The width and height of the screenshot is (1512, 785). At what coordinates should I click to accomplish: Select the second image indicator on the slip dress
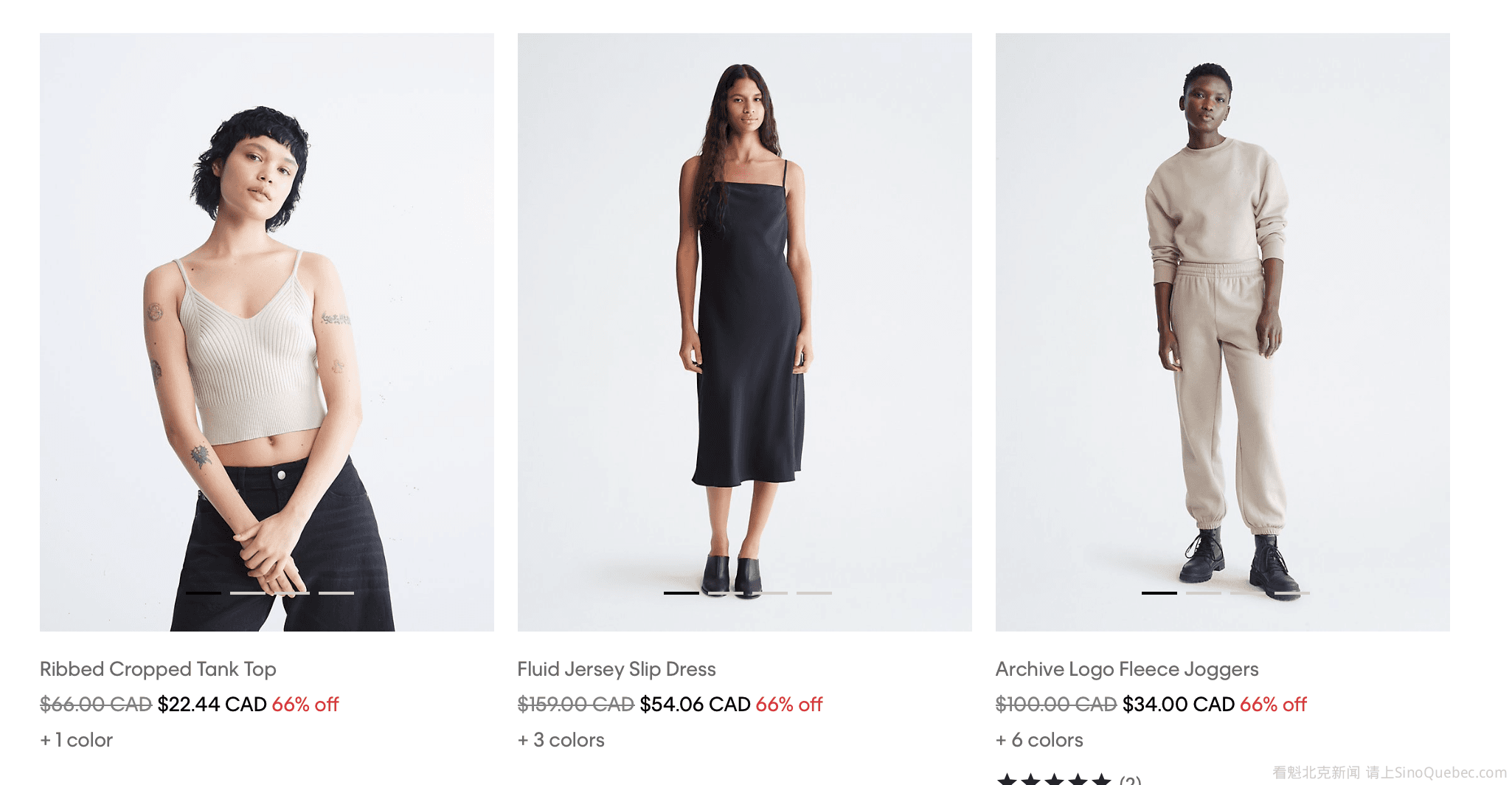[726, 592]
